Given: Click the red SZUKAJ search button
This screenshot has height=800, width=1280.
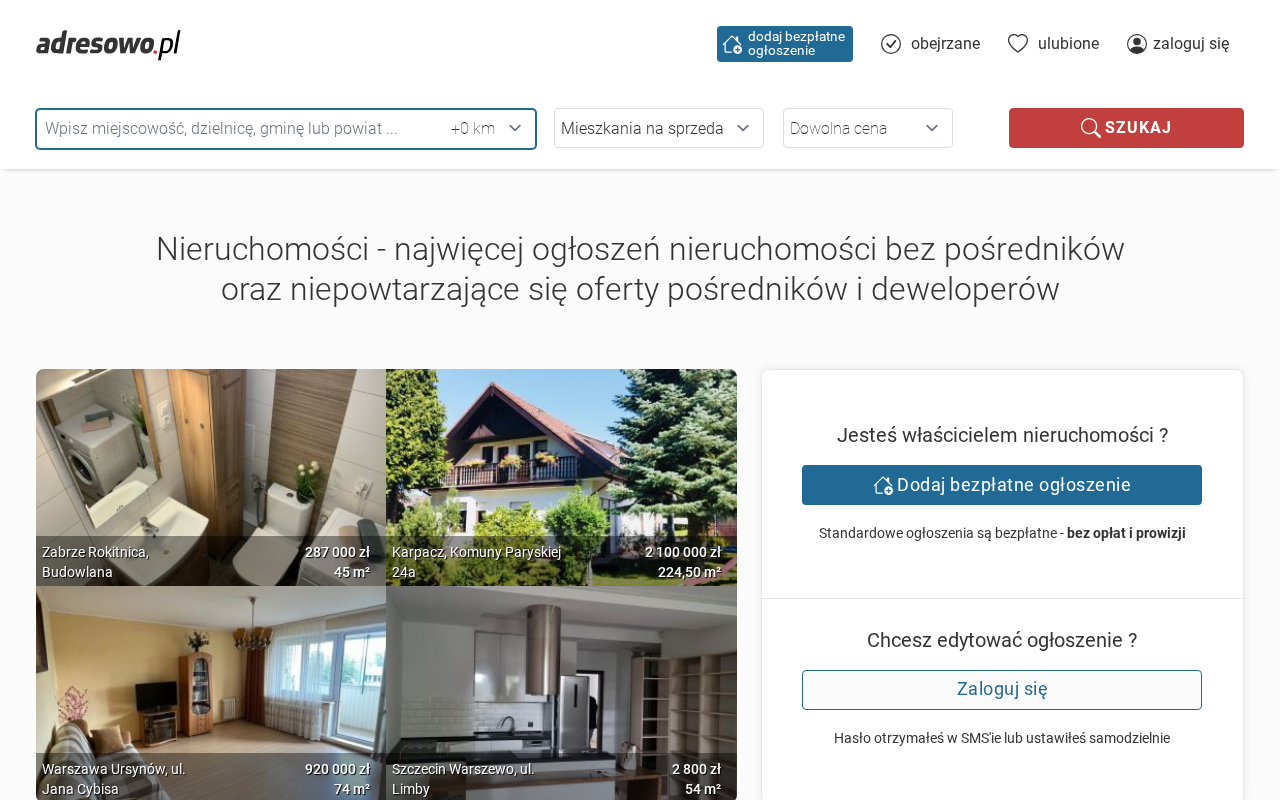Looking at the screenshot, I should click(1126, 128).
